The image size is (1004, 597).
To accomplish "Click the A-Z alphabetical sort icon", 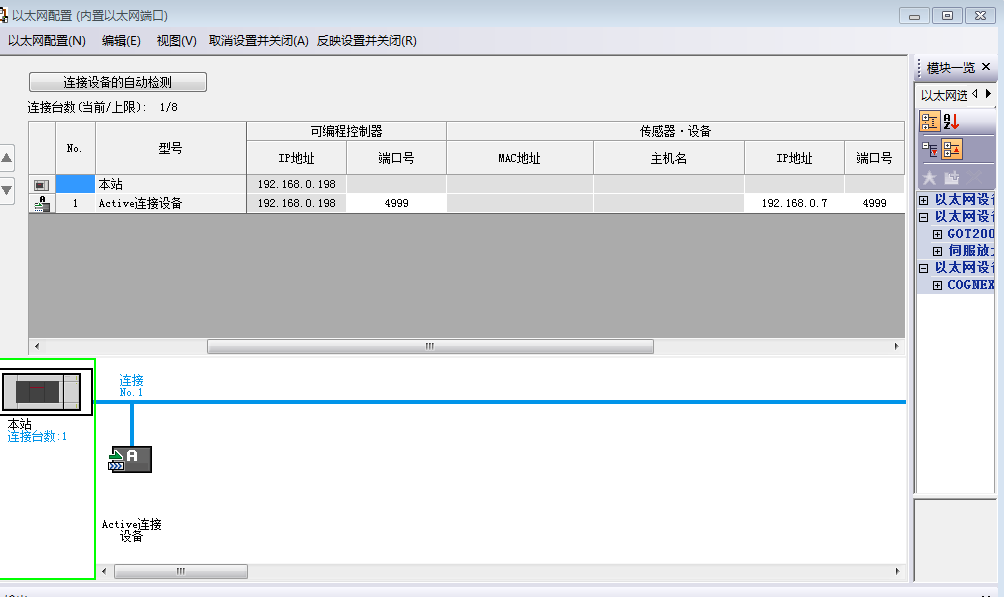I will click(x=951, y=122).
